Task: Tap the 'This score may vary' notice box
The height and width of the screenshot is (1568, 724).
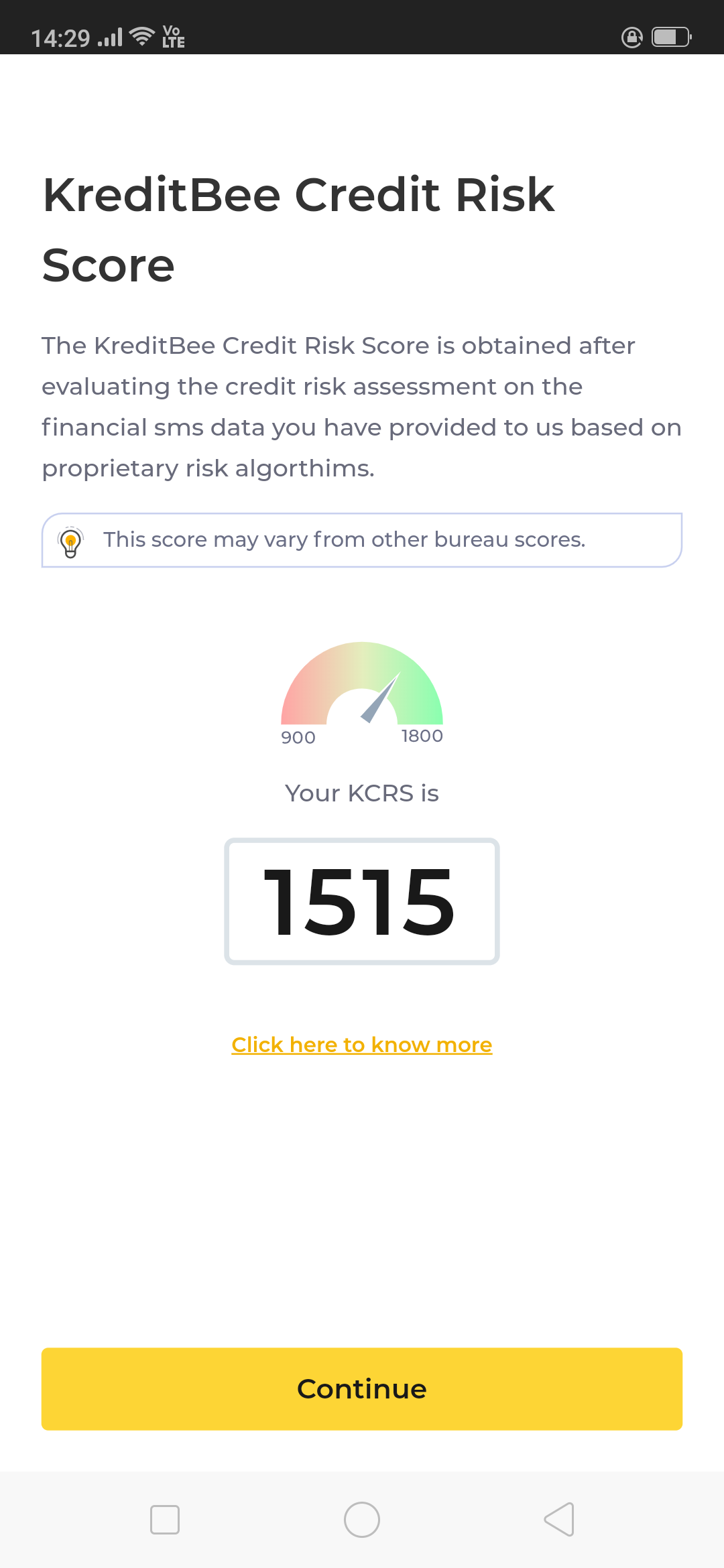Action: pyautogui.click(x=362, y=540)
